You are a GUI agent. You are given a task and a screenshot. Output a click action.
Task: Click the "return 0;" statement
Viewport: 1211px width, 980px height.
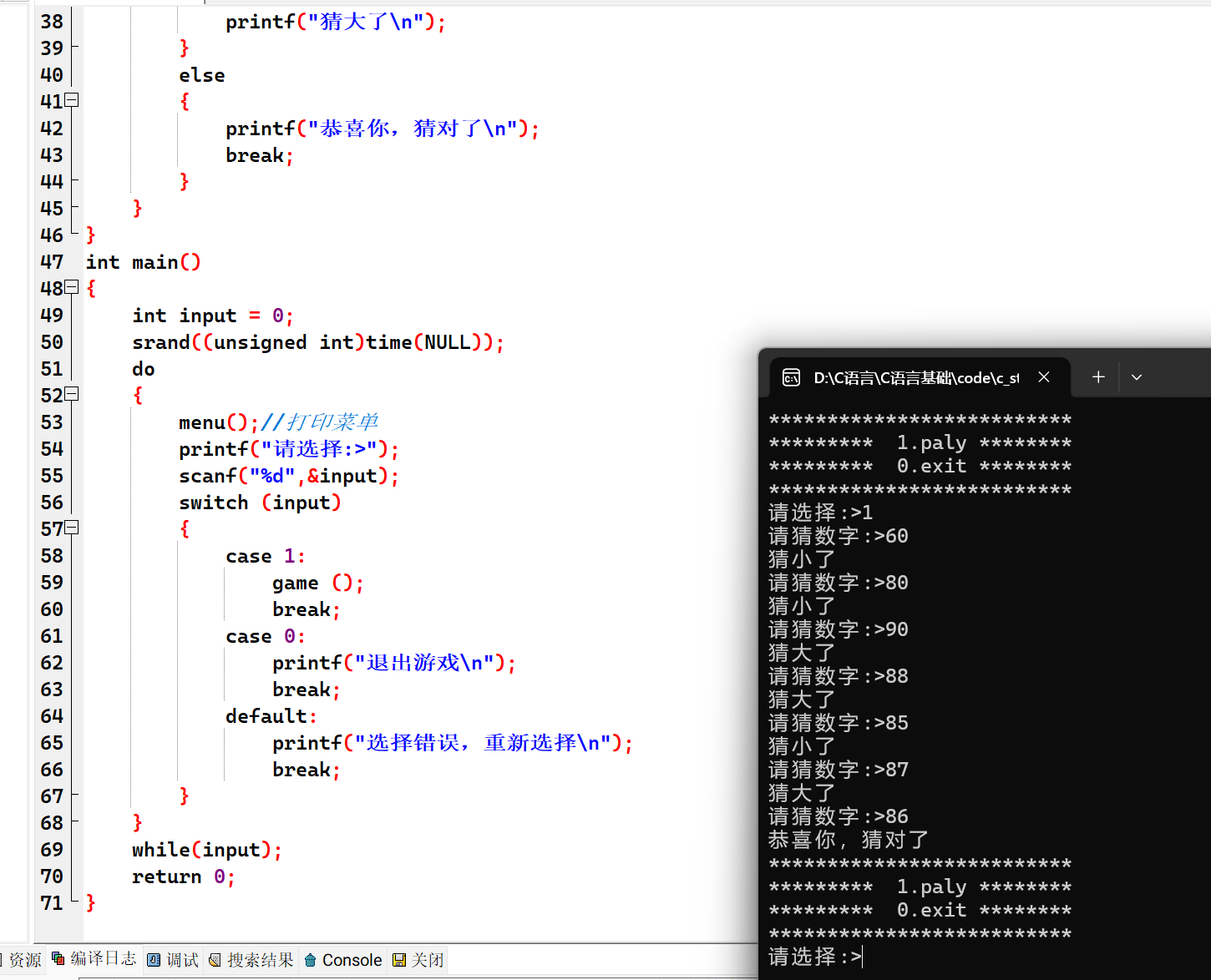(184, 876)
